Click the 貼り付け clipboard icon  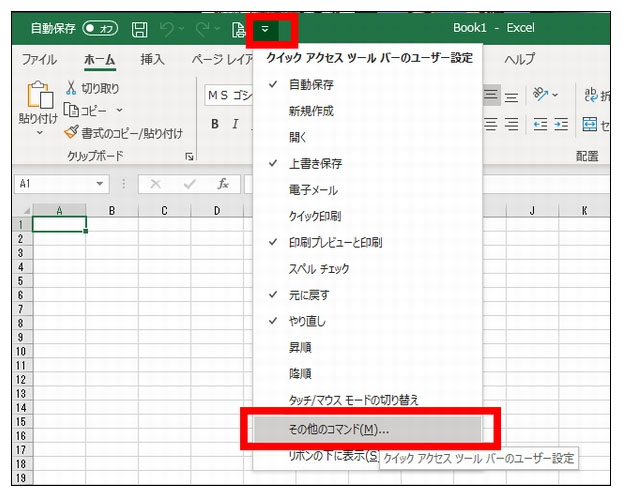click(x=40, y=95)
